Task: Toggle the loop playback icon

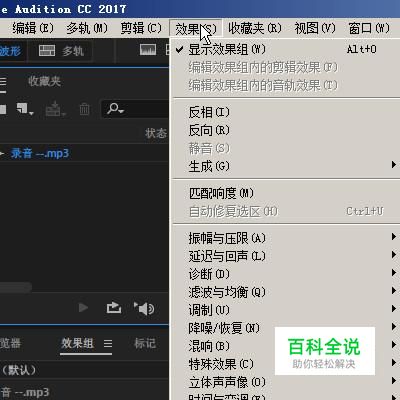Action: [x=114, y=308]
